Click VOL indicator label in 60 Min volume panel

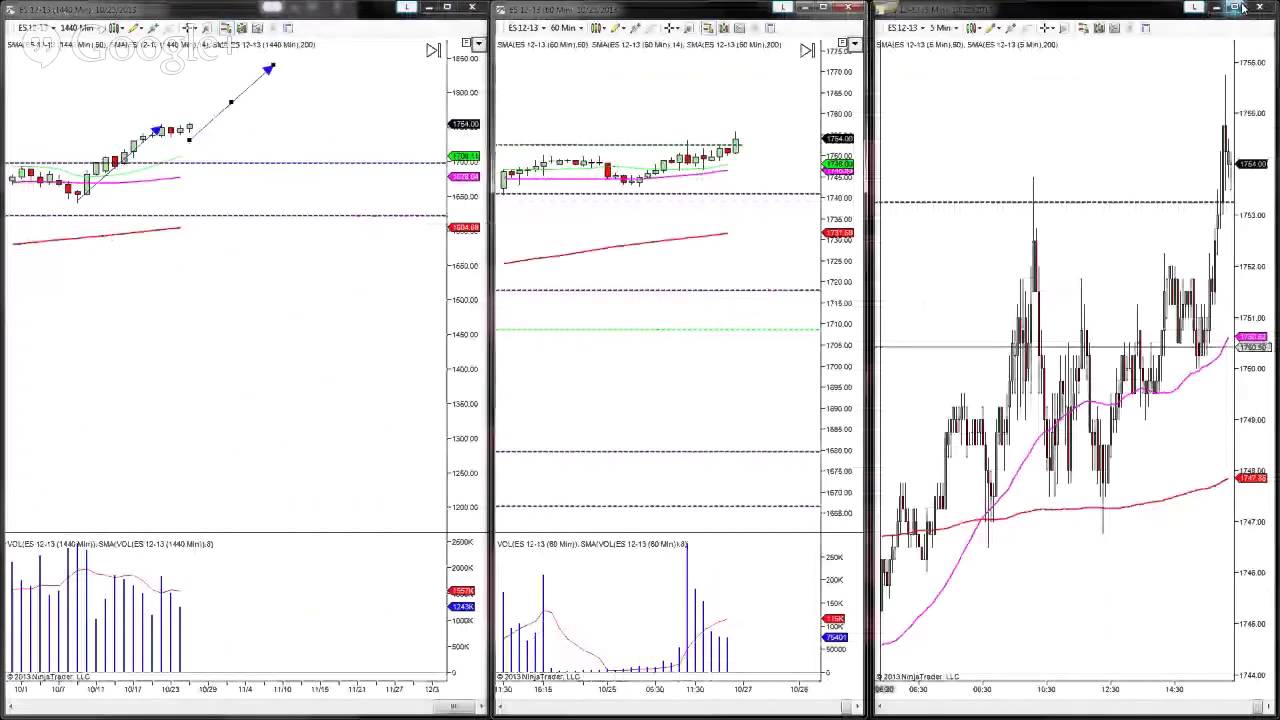click(x=592, y=544)
